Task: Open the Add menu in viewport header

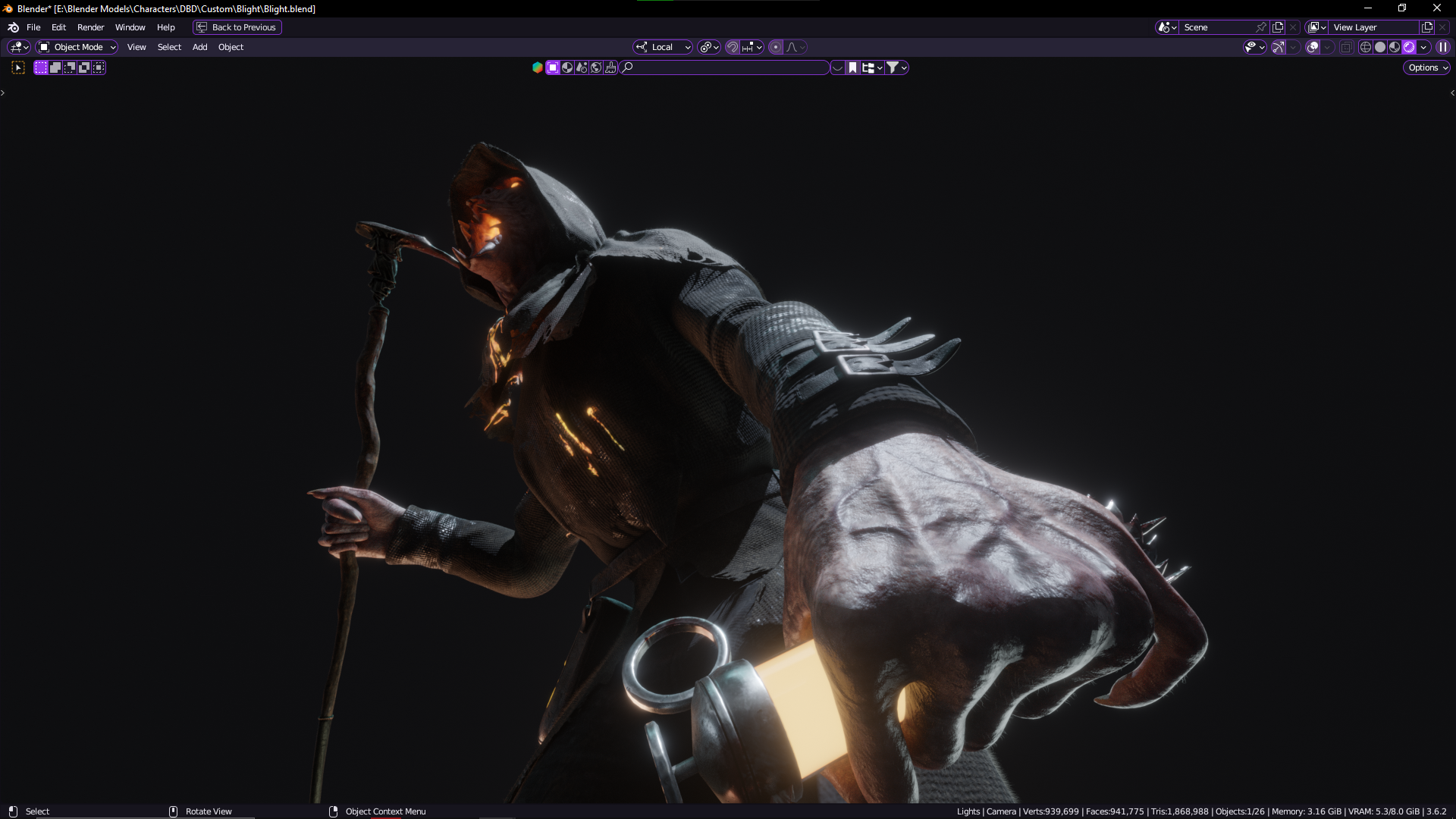Action: [x=199, y=47]
